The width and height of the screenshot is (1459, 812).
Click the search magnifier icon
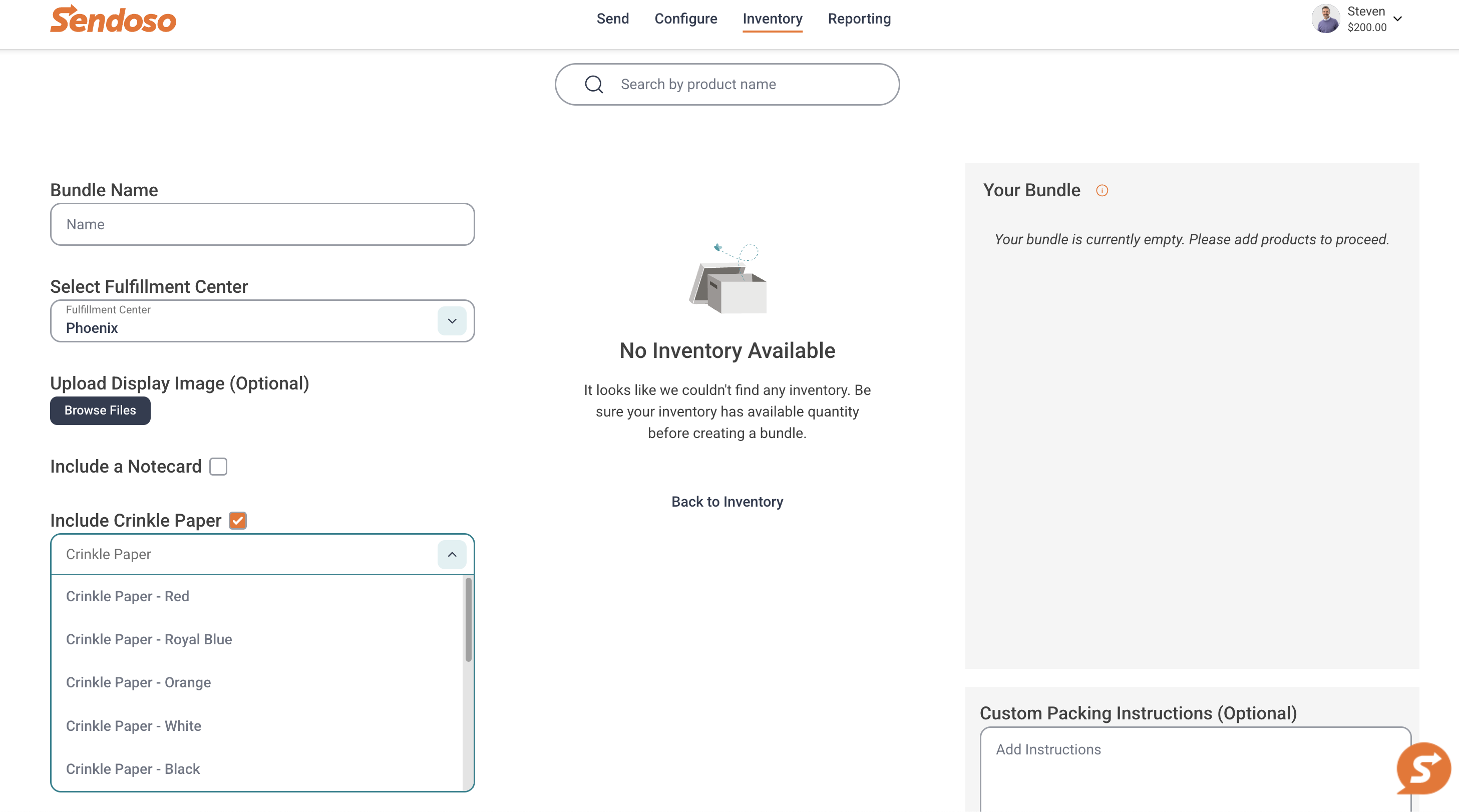(594, 85)
